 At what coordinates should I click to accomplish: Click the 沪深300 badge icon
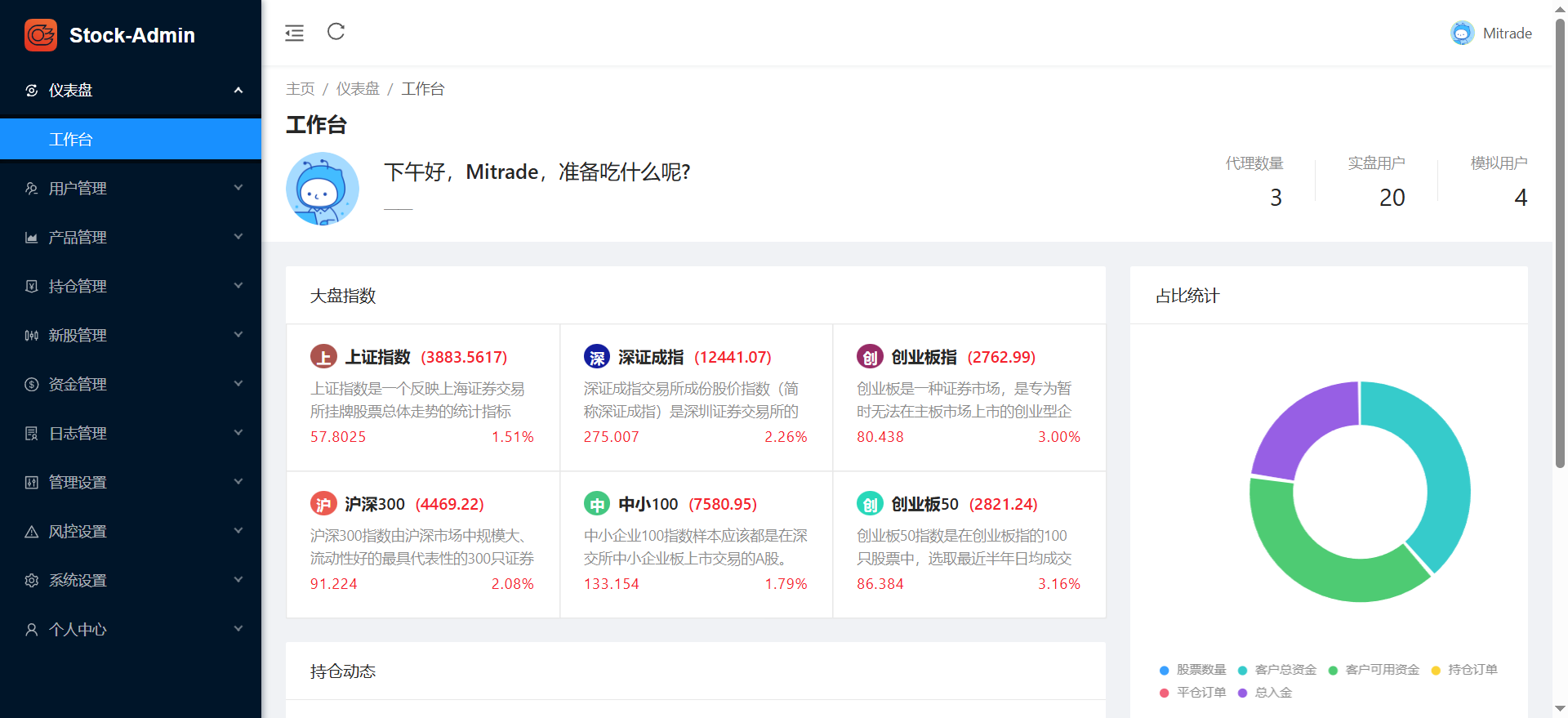click(x=323, y=504)
